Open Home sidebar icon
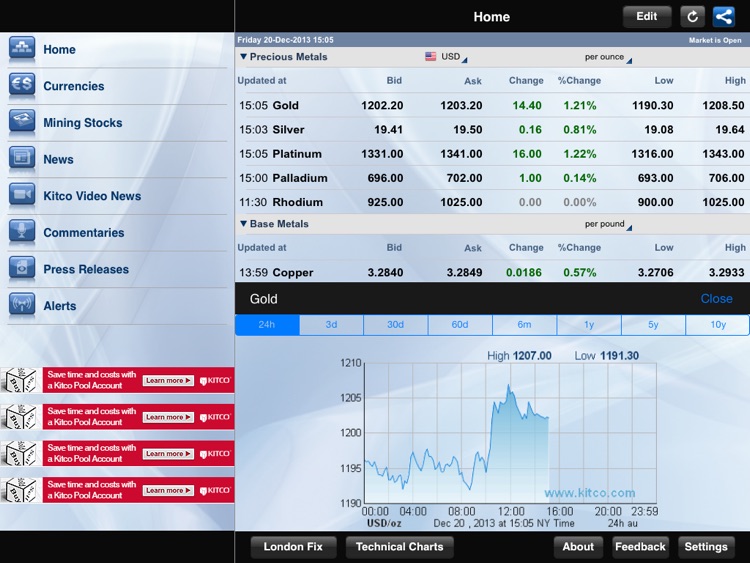 (22, 49)
